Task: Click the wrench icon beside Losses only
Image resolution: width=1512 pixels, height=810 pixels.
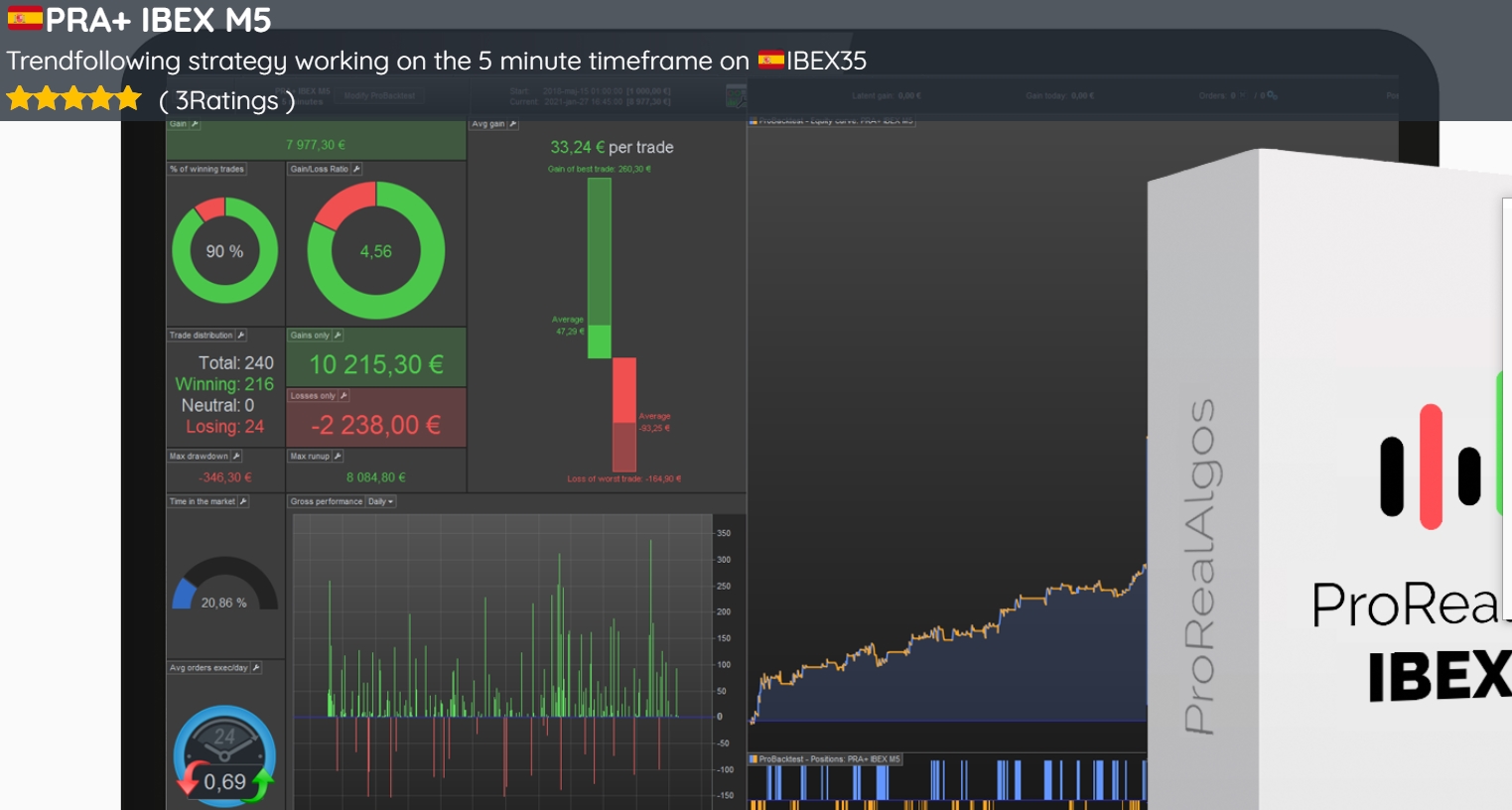Action: point(344,396)
